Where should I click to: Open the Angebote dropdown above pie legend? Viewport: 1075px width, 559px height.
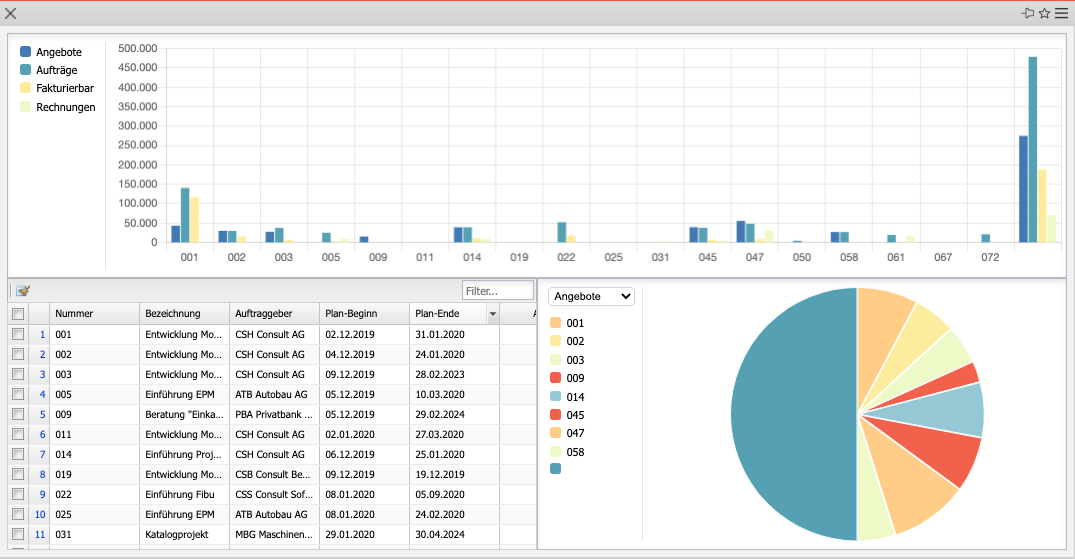[x=592, y=296]
